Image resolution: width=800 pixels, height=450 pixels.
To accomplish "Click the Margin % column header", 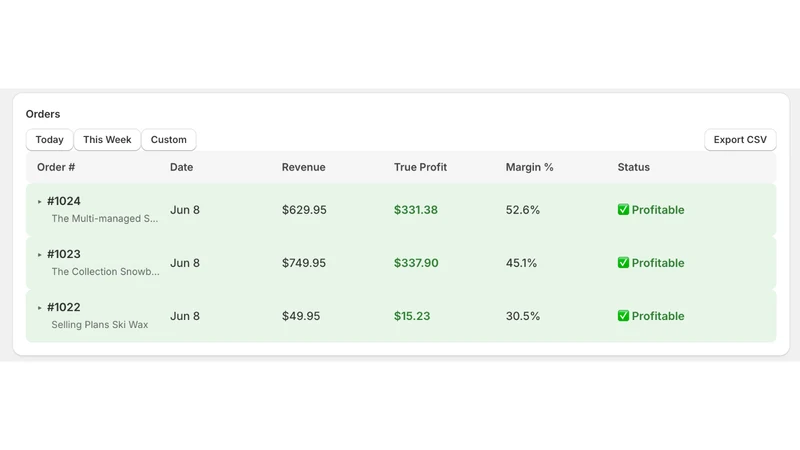I will point(530,167).
